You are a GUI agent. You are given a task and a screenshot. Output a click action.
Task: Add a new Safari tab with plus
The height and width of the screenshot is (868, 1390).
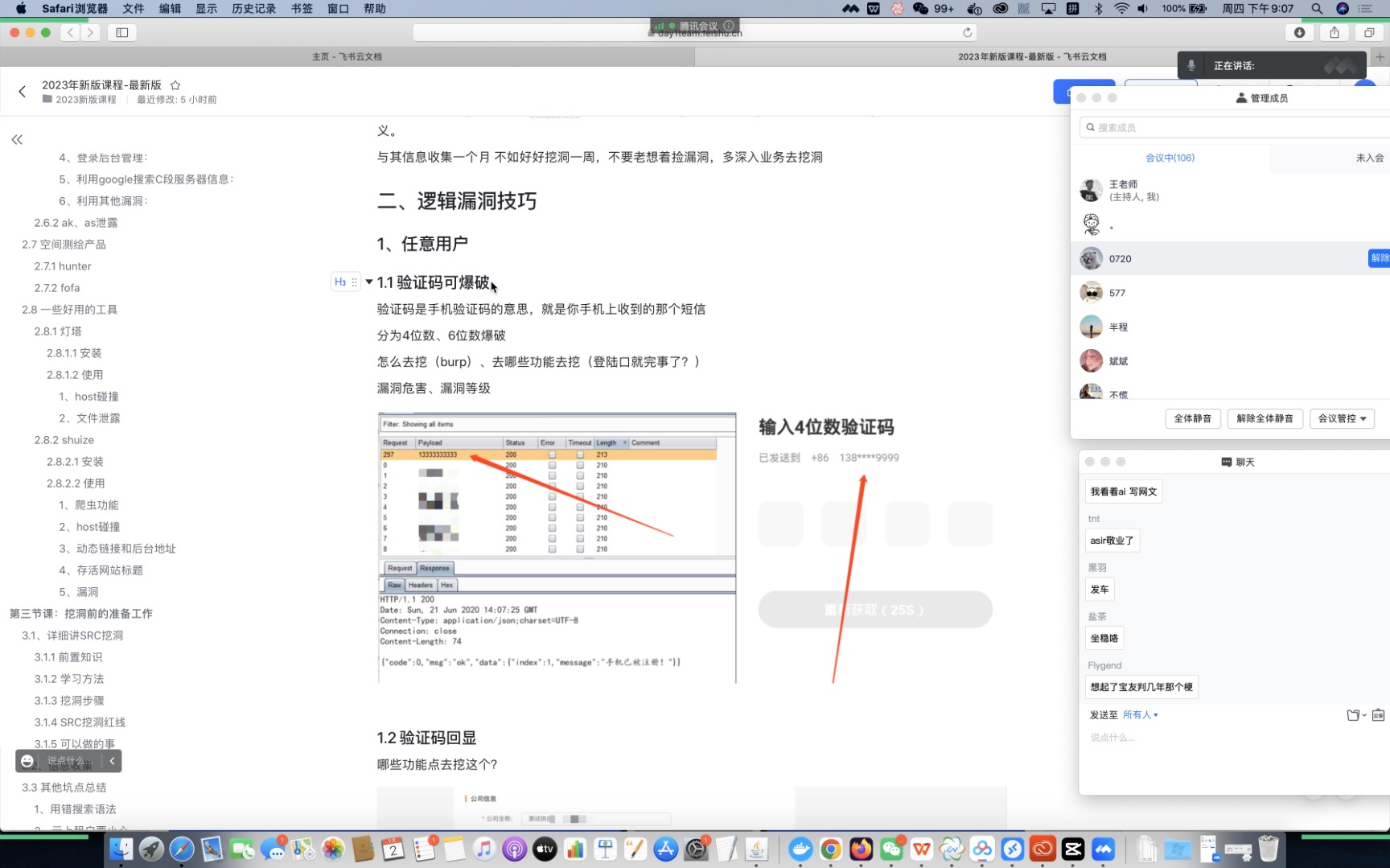(1380, 56)
